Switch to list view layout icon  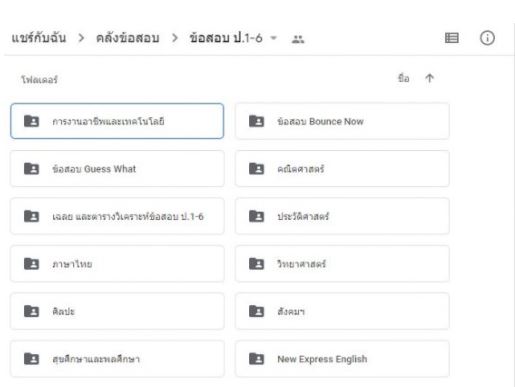pyautogui.click(x=452, y=38)
